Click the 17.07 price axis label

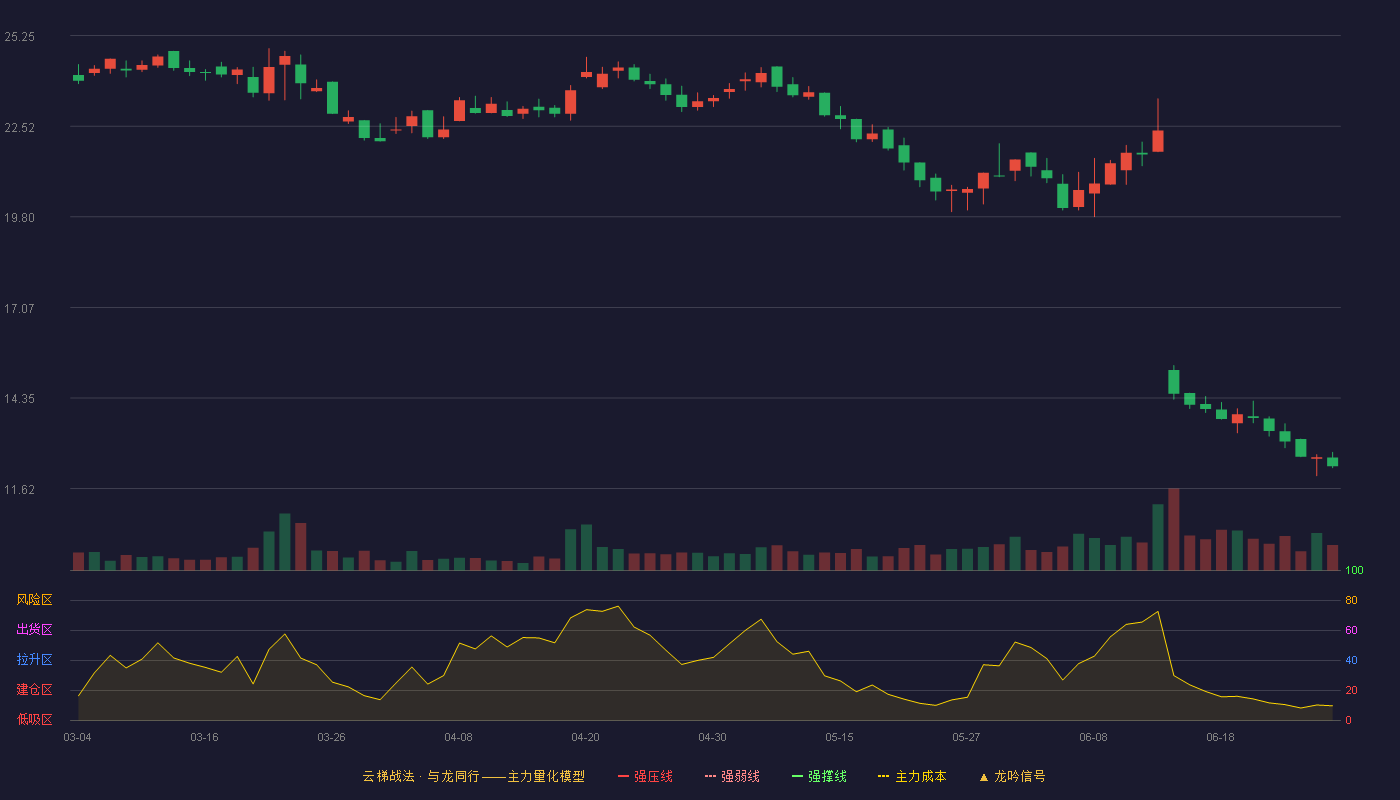point(19,309)
